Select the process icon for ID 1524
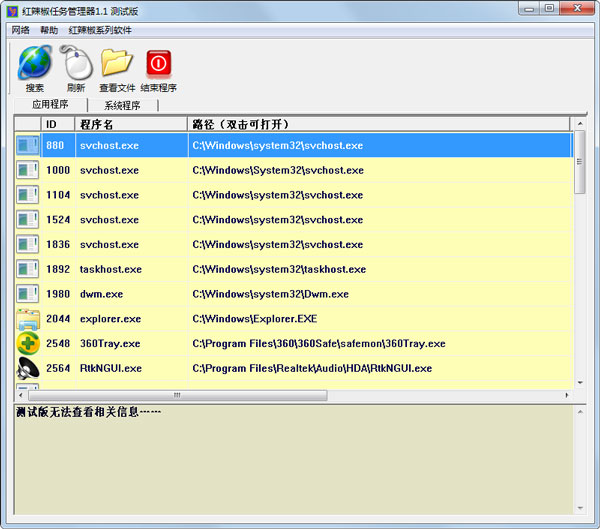 pos(28,220)
